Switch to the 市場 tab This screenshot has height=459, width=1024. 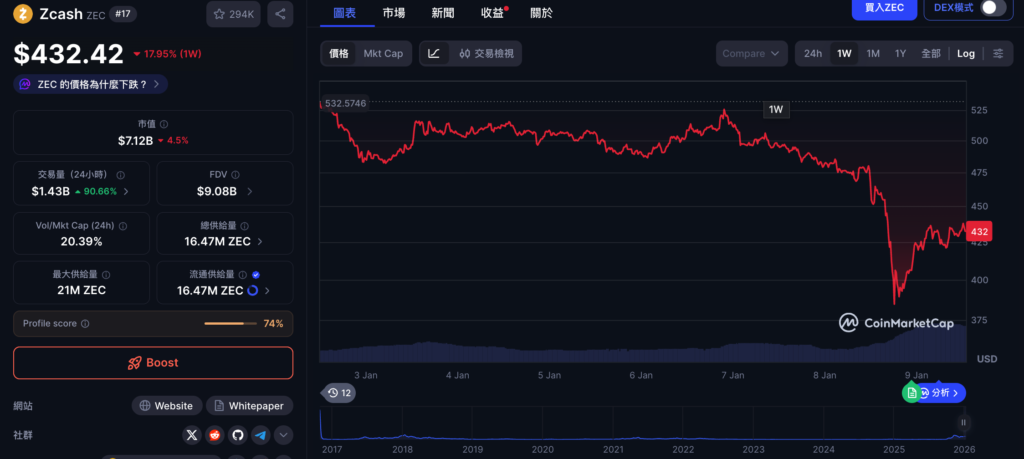pyautogui.click(x=394, y=13)
